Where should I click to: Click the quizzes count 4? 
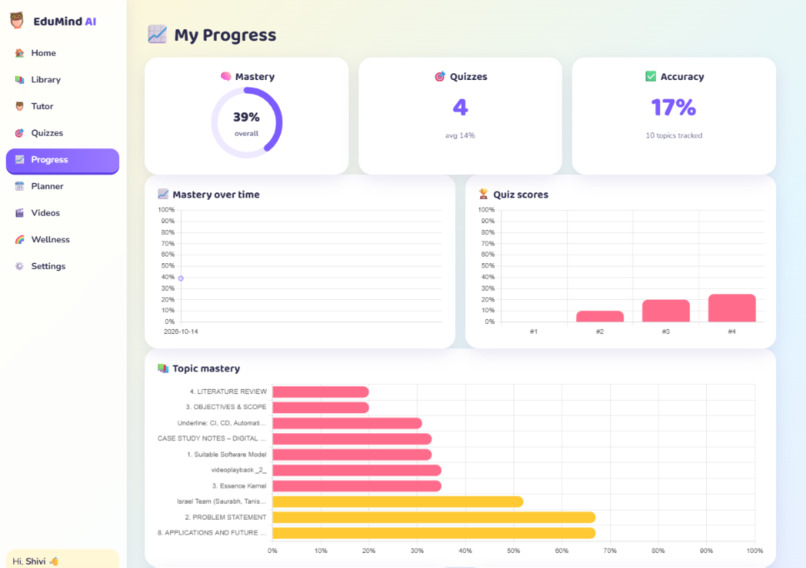(x=460, y=107)
